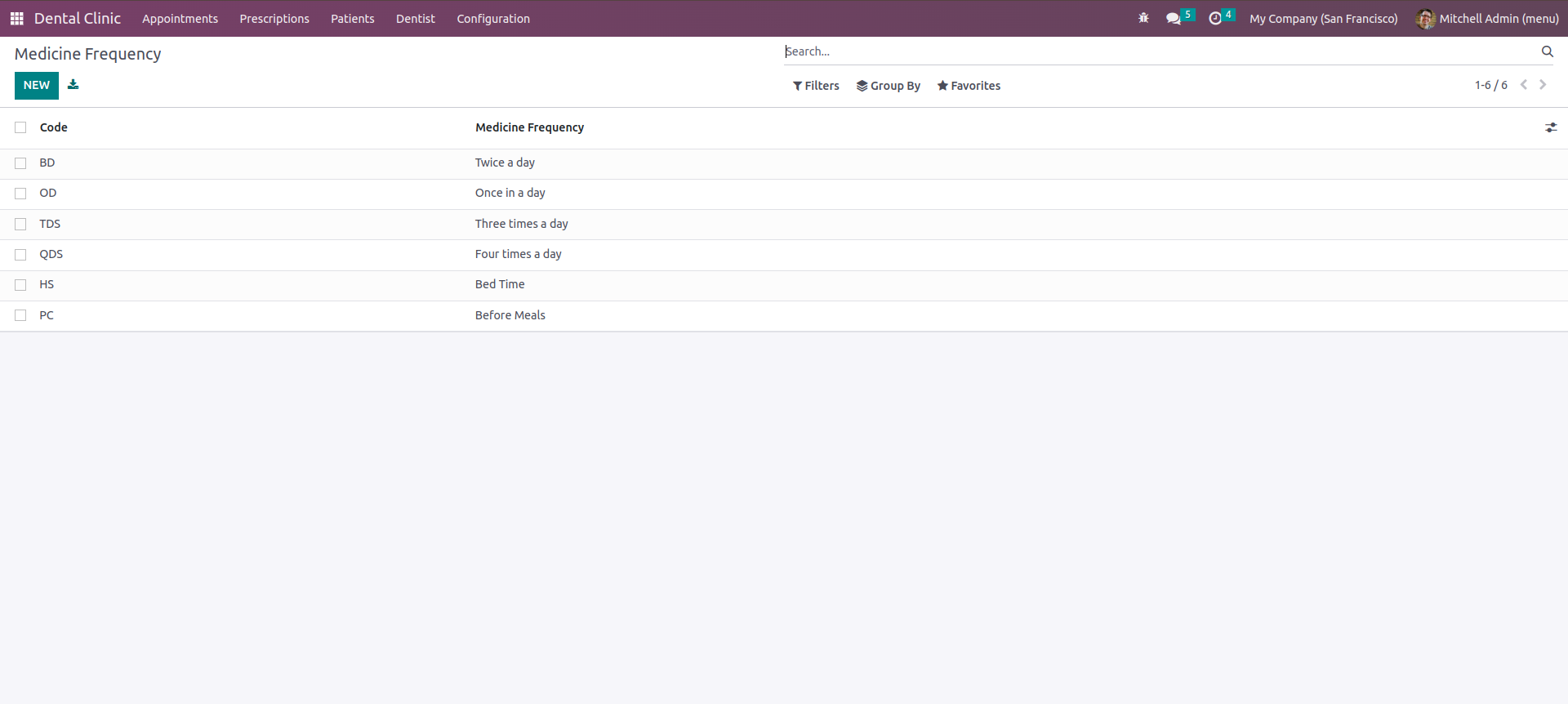Sort by Medicine Frequency column header

530,127
